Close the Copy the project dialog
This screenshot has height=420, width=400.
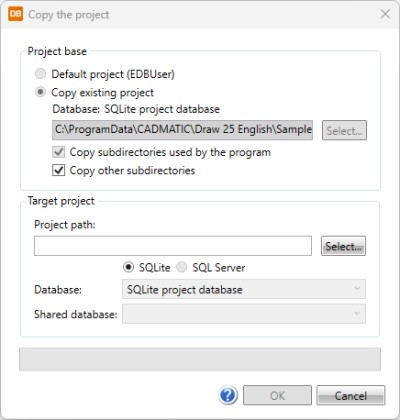(x=385, y=14)
